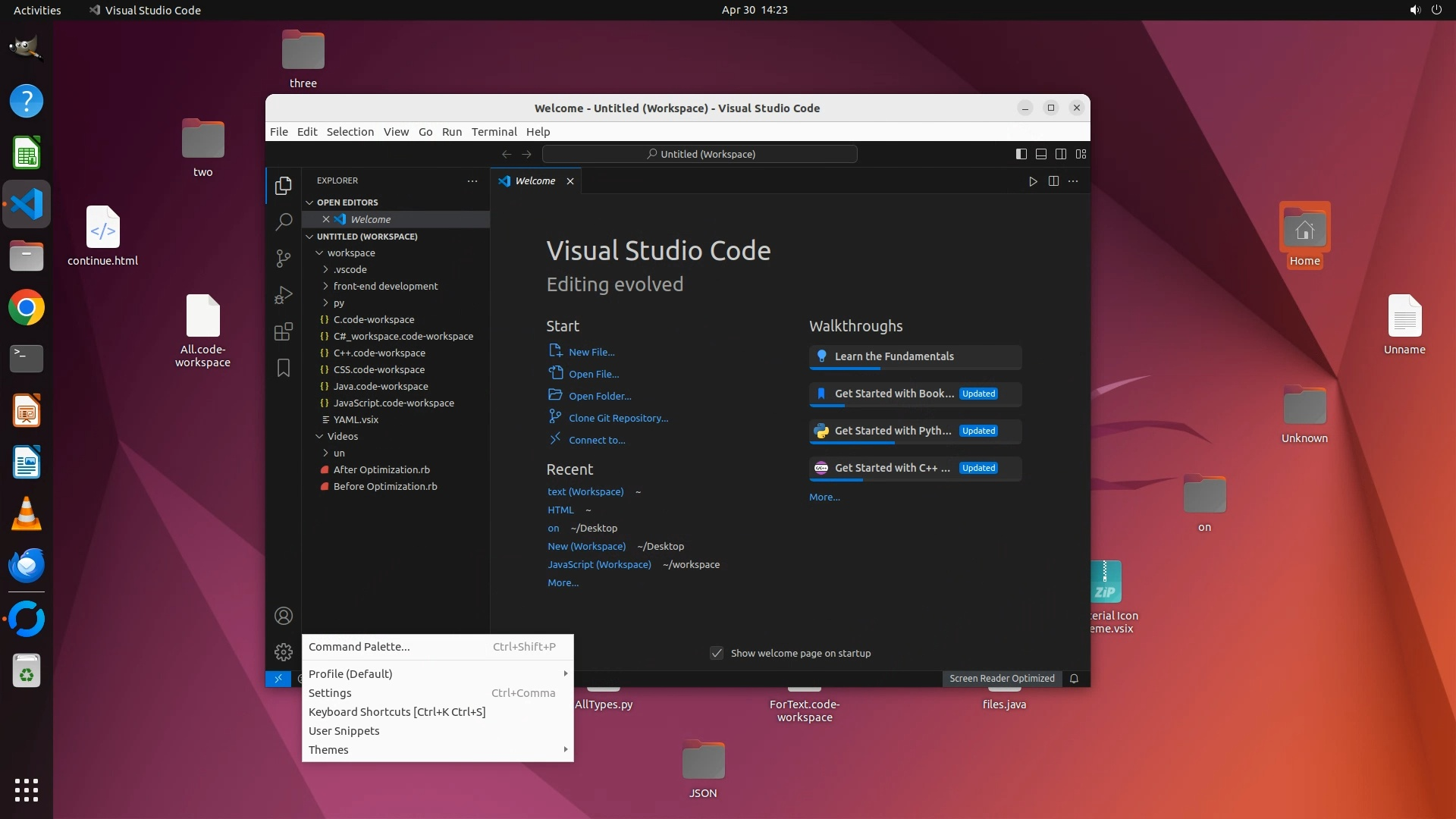1456x819 pixels.
Task: Expand the .vscode folder
Action: click(350, 269)
